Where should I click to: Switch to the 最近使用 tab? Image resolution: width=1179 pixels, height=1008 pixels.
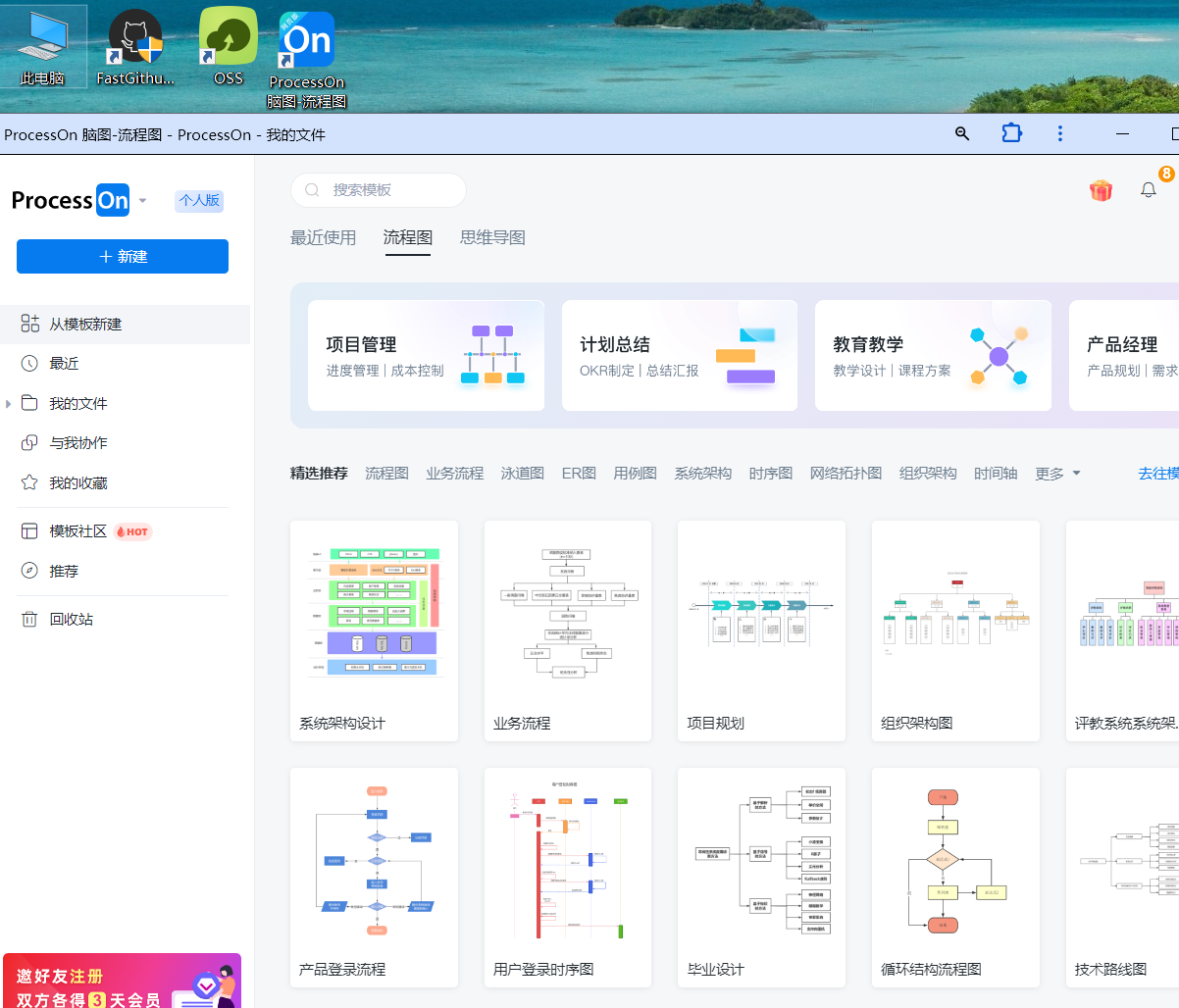pyautogui.click(x=324, y=237)
